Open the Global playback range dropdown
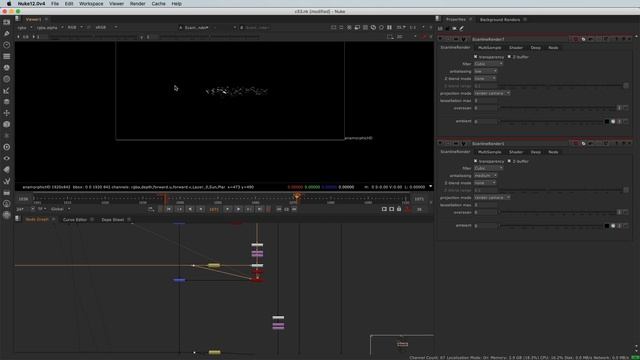The height and width of the screenshot is (360, 640). coord(60,209)
